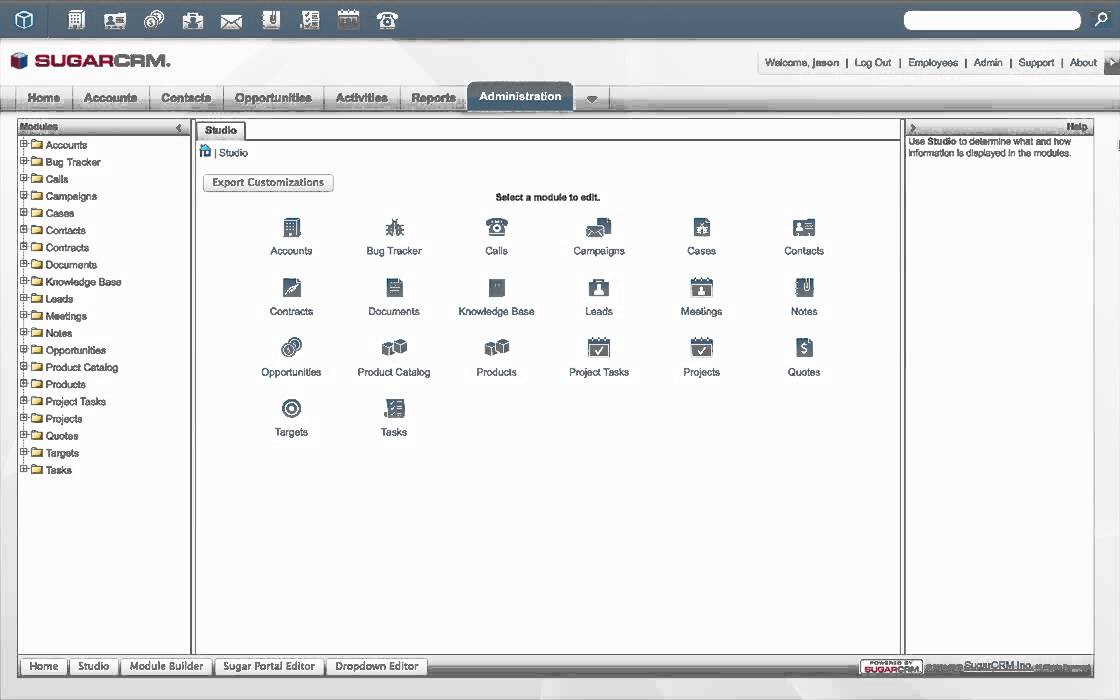1120x700 pixels.
Task: Select the Notes module icon
Action: coord(804,288)
